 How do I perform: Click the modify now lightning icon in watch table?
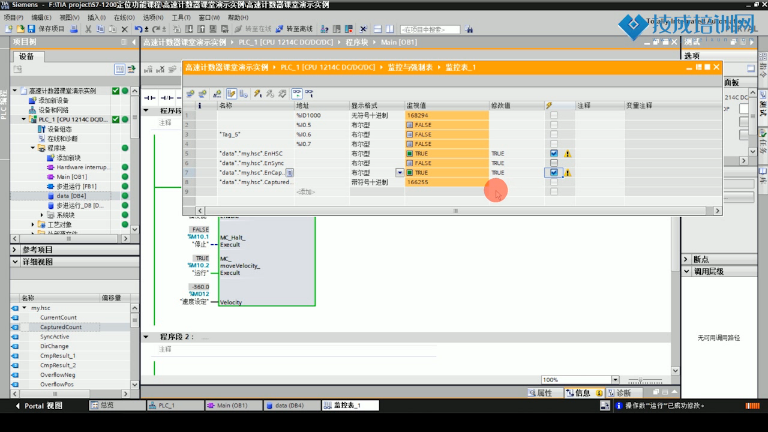(258, 94)
